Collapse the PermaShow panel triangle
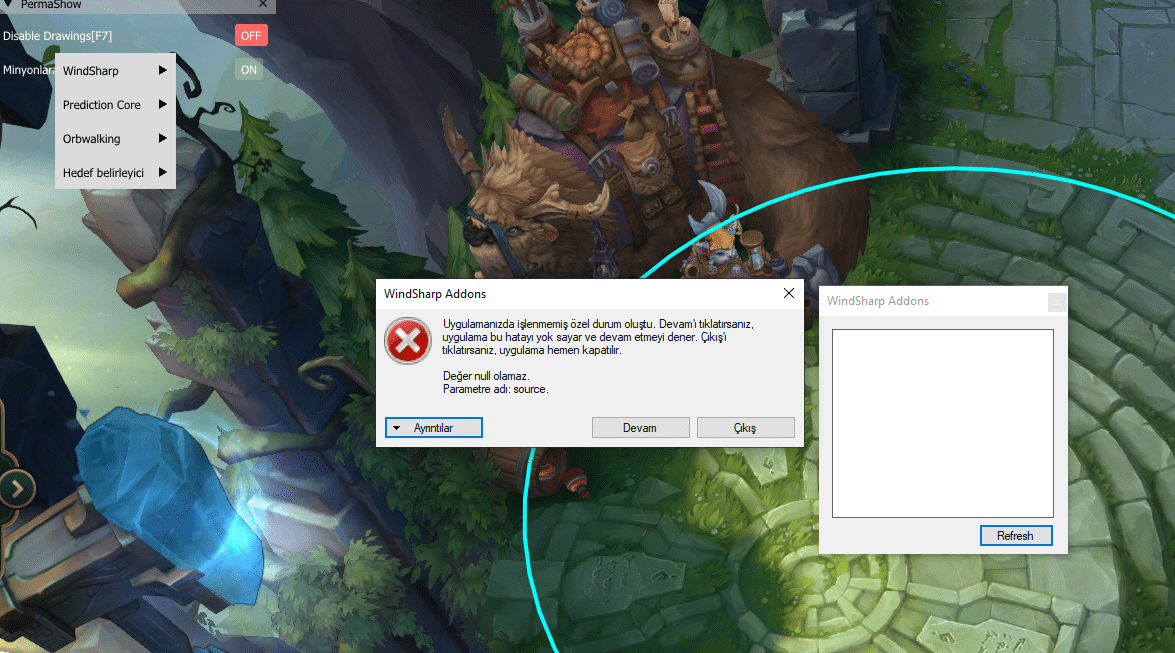The height and width of the screenshot is (653, 1175). click(x=8, y=4)
